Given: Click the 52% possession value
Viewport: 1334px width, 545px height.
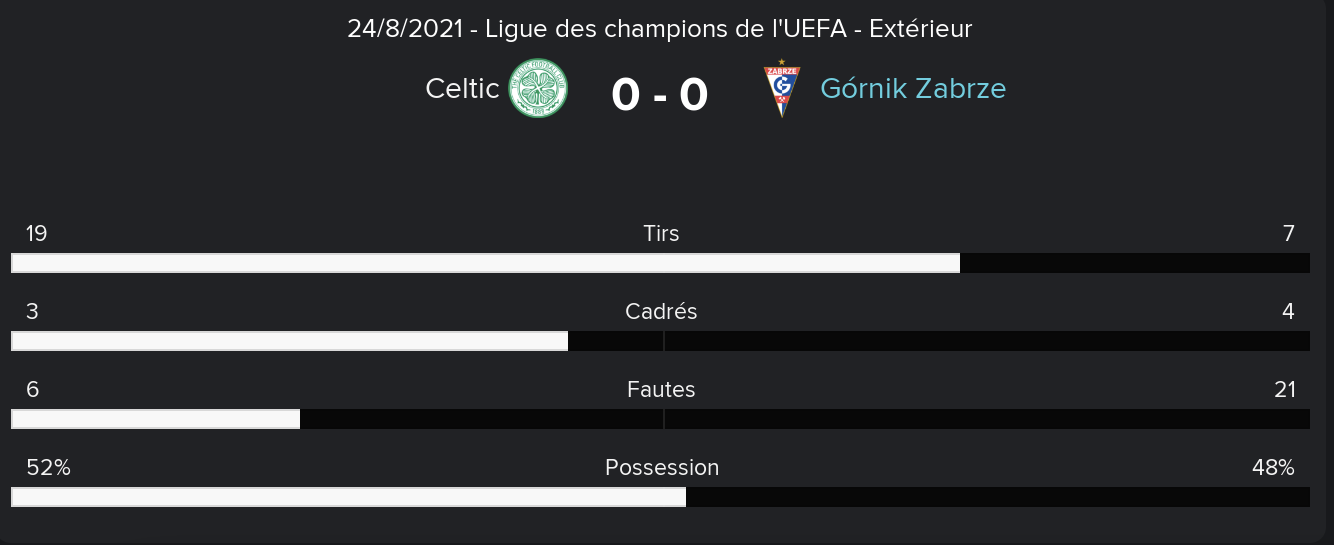Looking at the screenshot, I should tap(48, 468).
